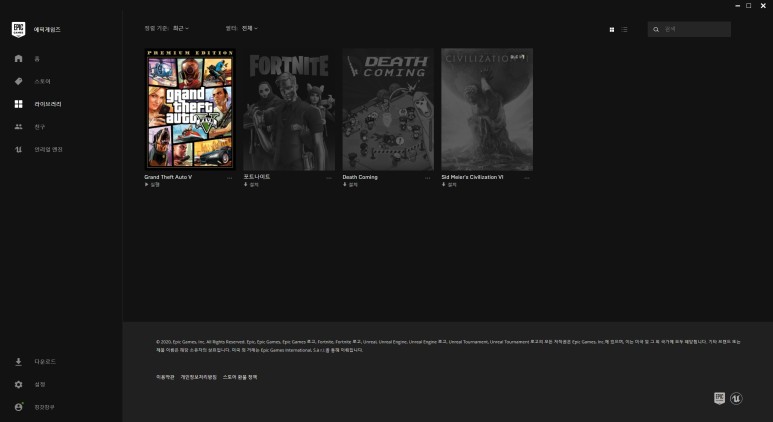Open the Settings (설정) gear icon
The height and width of the screenshot is (422, 773).
pos(18,385)
